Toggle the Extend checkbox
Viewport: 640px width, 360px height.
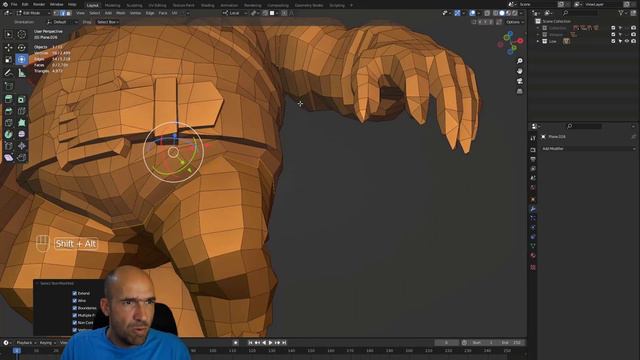click(75, 293)
